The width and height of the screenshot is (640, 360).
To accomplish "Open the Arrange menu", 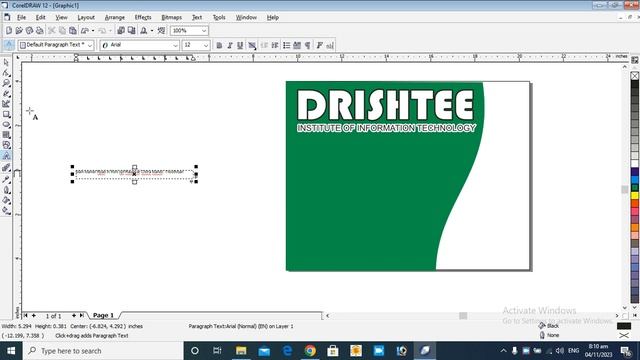I will coord(115,18).
